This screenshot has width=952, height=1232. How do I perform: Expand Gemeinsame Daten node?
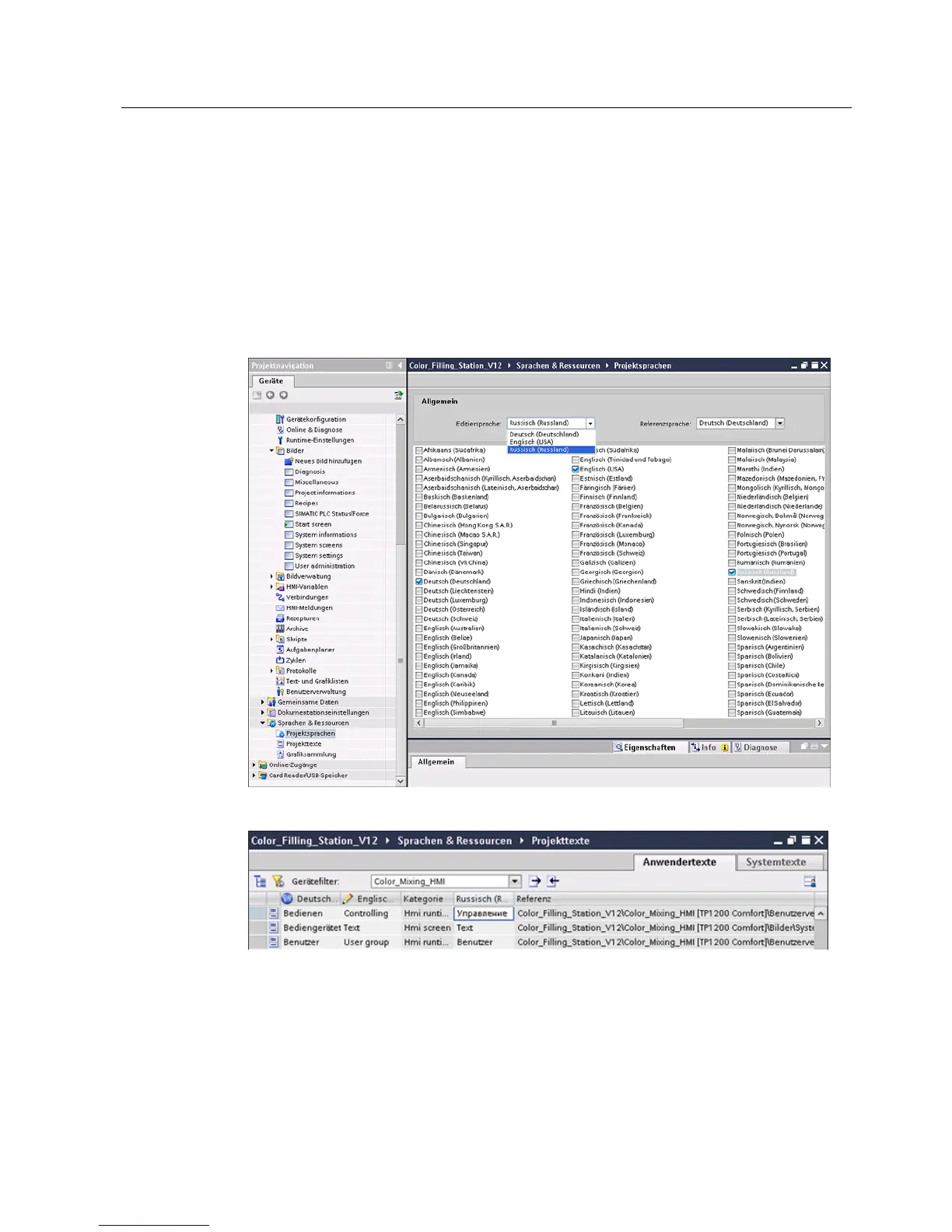263,702
